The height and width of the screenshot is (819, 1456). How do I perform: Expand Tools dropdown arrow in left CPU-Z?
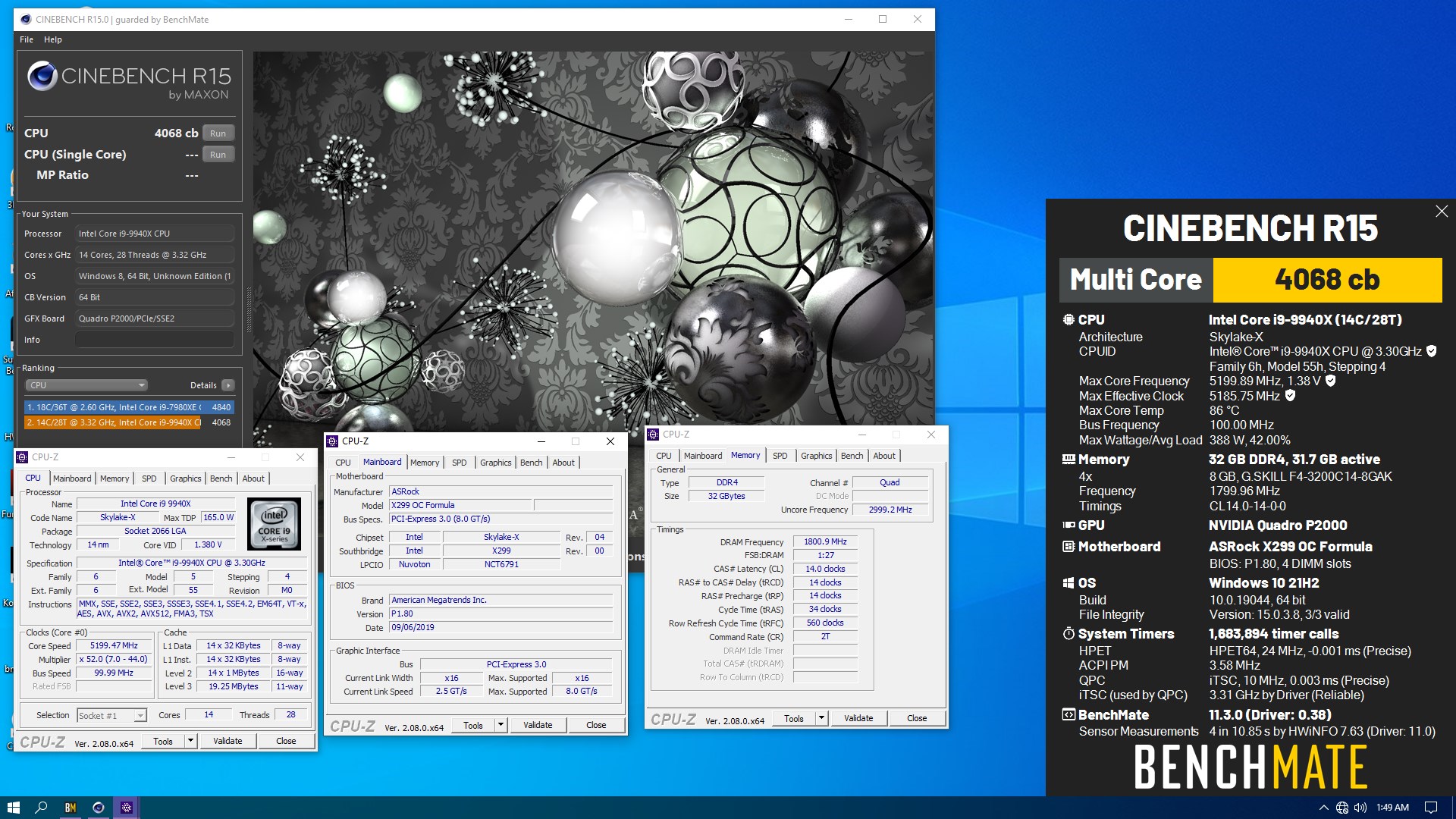click(190, 741)
